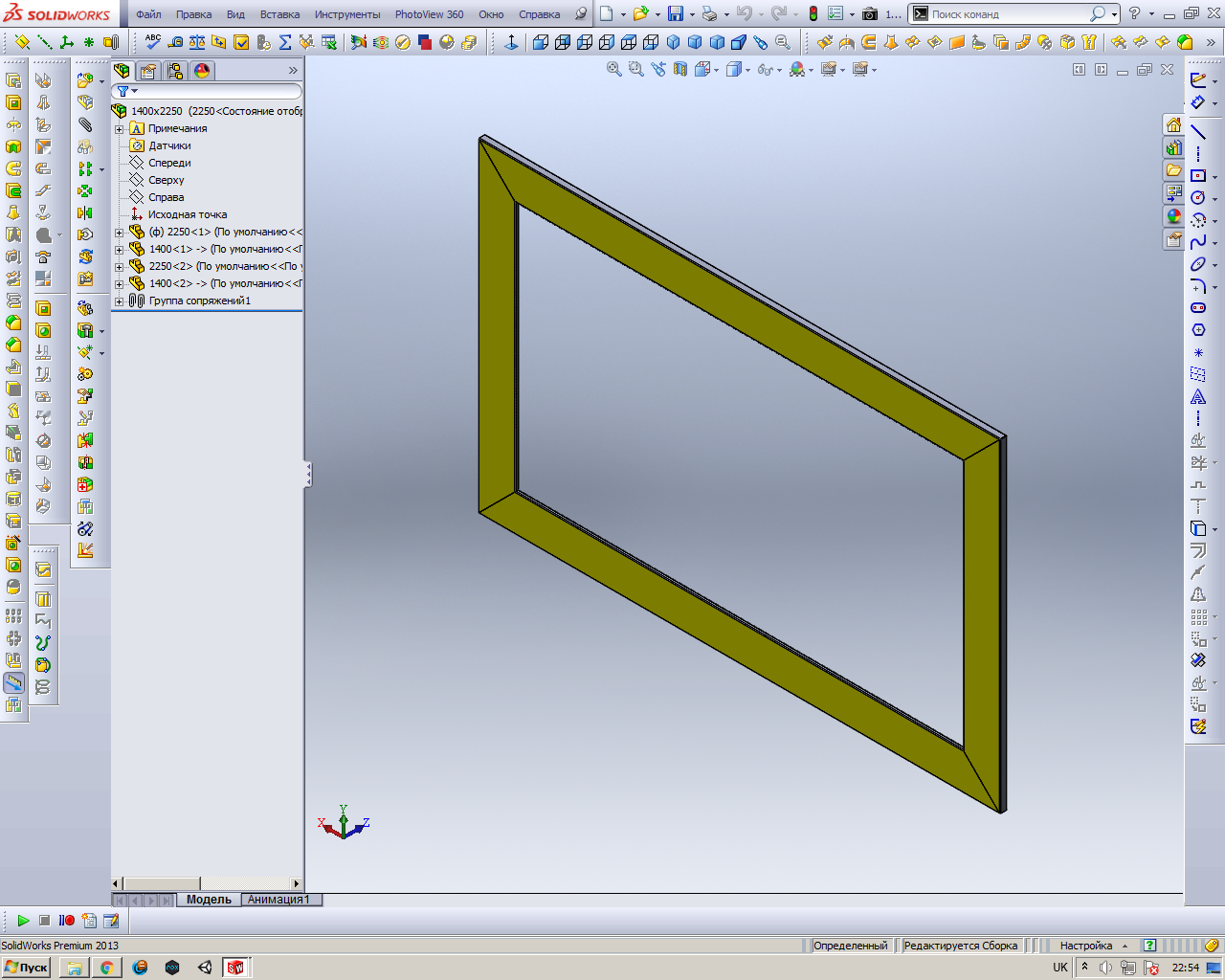Open the PropertyManager tab icon

[148, 71]
